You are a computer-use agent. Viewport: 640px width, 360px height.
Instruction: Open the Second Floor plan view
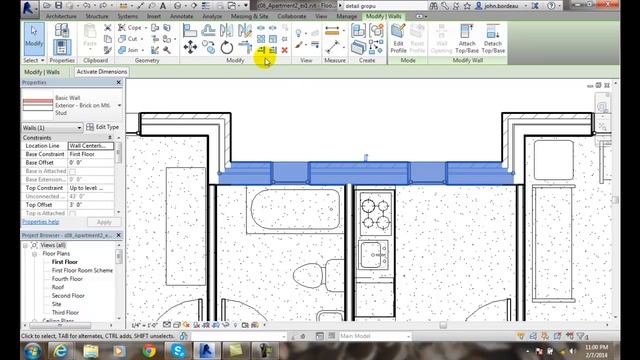click(68, 296)
